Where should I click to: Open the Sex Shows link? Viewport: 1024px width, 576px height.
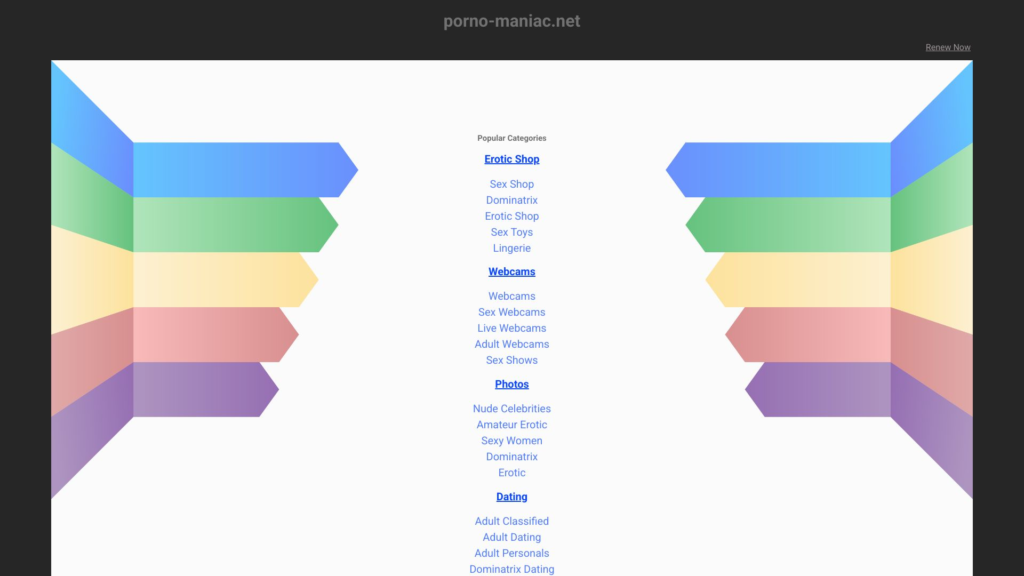click(511, 360)
